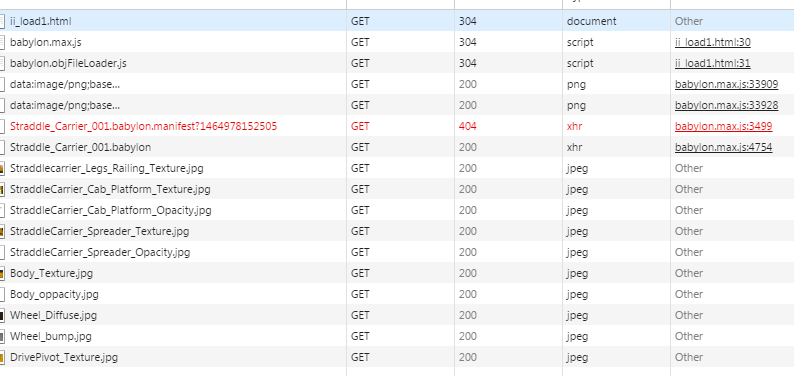794x376 pixels.
Task: Select the Body_oppacity.jpg request
Action: (x=397, y=294)
